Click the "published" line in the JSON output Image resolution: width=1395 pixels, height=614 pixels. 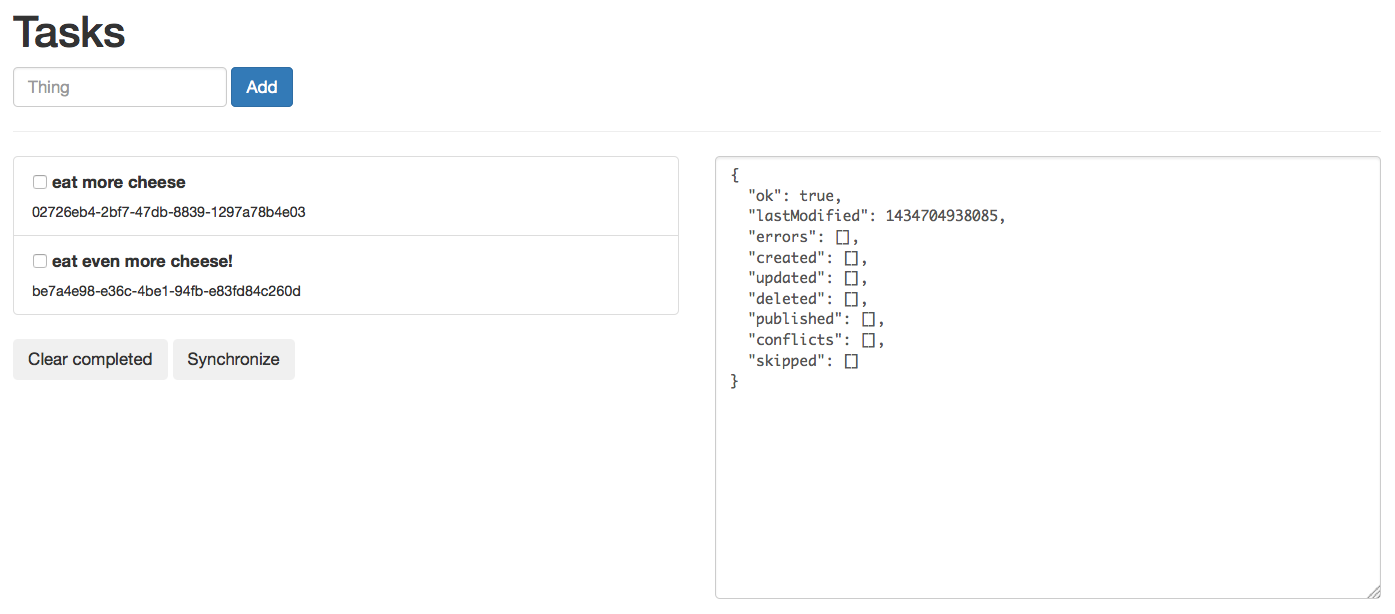816,319
